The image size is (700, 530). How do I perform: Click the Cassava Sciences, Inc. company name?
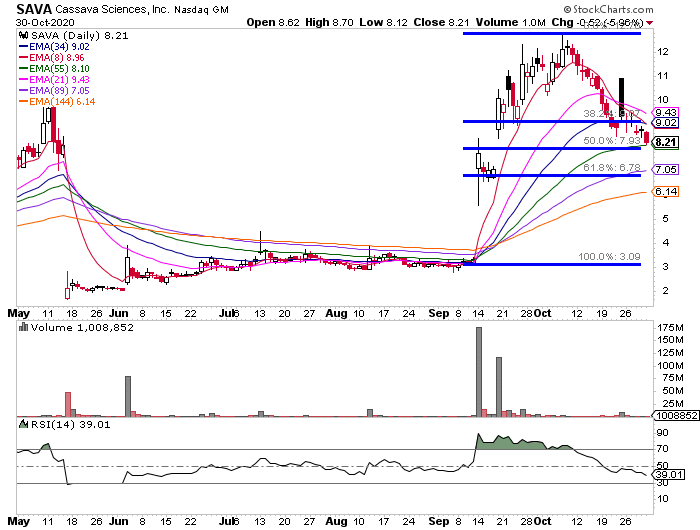tap(112, 8)
